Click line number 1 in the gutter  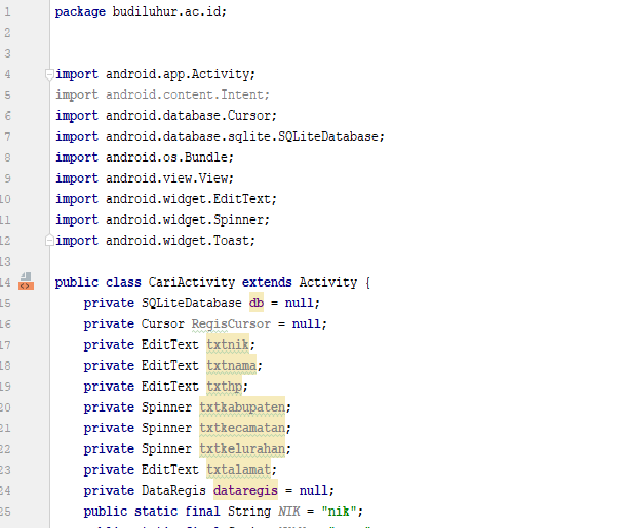(x=7, y=12)
